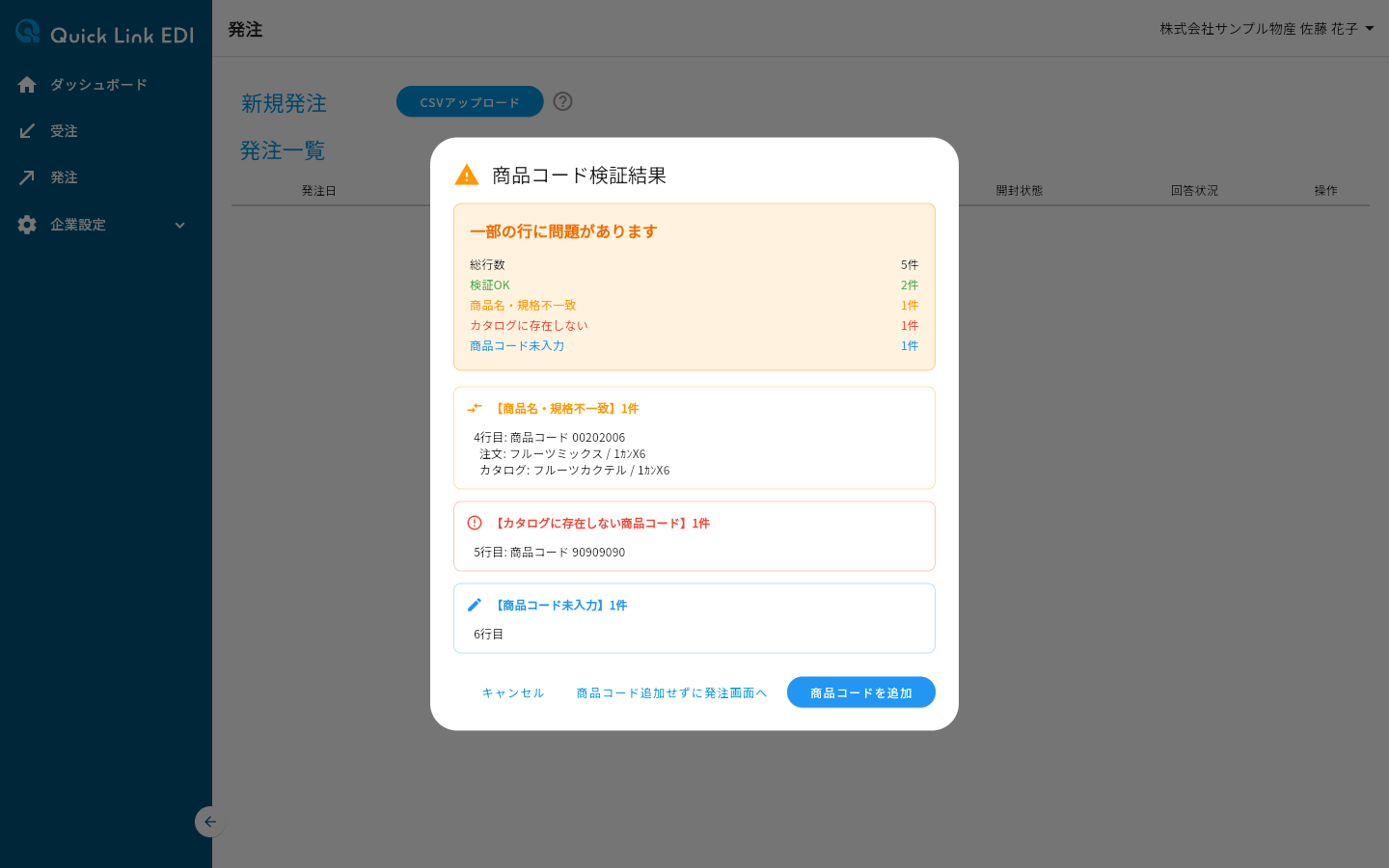The height and width of the screenshot is (868, 1389).
Task: Click the 6行目 line
Action: pos(489,635)
